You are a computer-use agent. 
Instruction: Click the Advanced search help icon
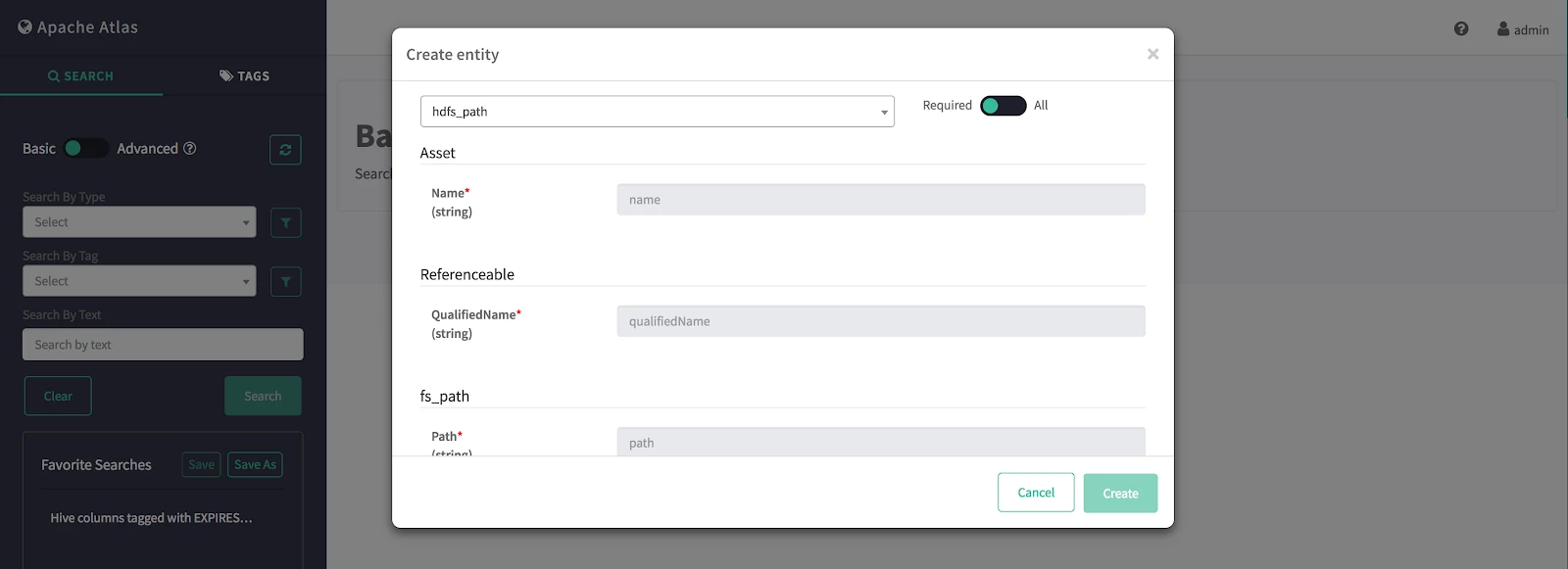coord(190,149)
